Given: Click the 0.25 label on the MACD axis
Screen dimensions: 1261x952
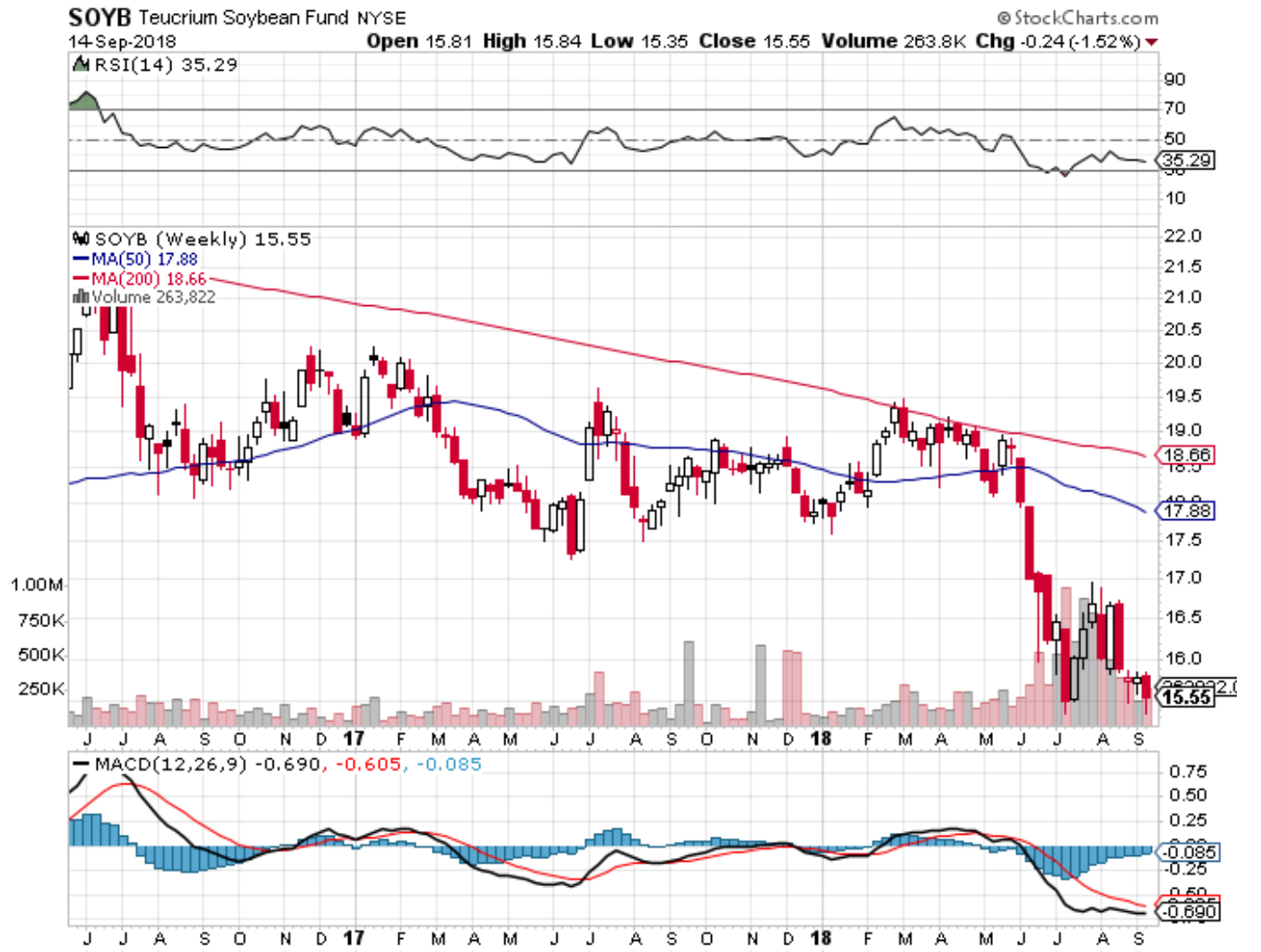Looking at the screenshot, I should pyautogui.click(x=1188, y=820).
